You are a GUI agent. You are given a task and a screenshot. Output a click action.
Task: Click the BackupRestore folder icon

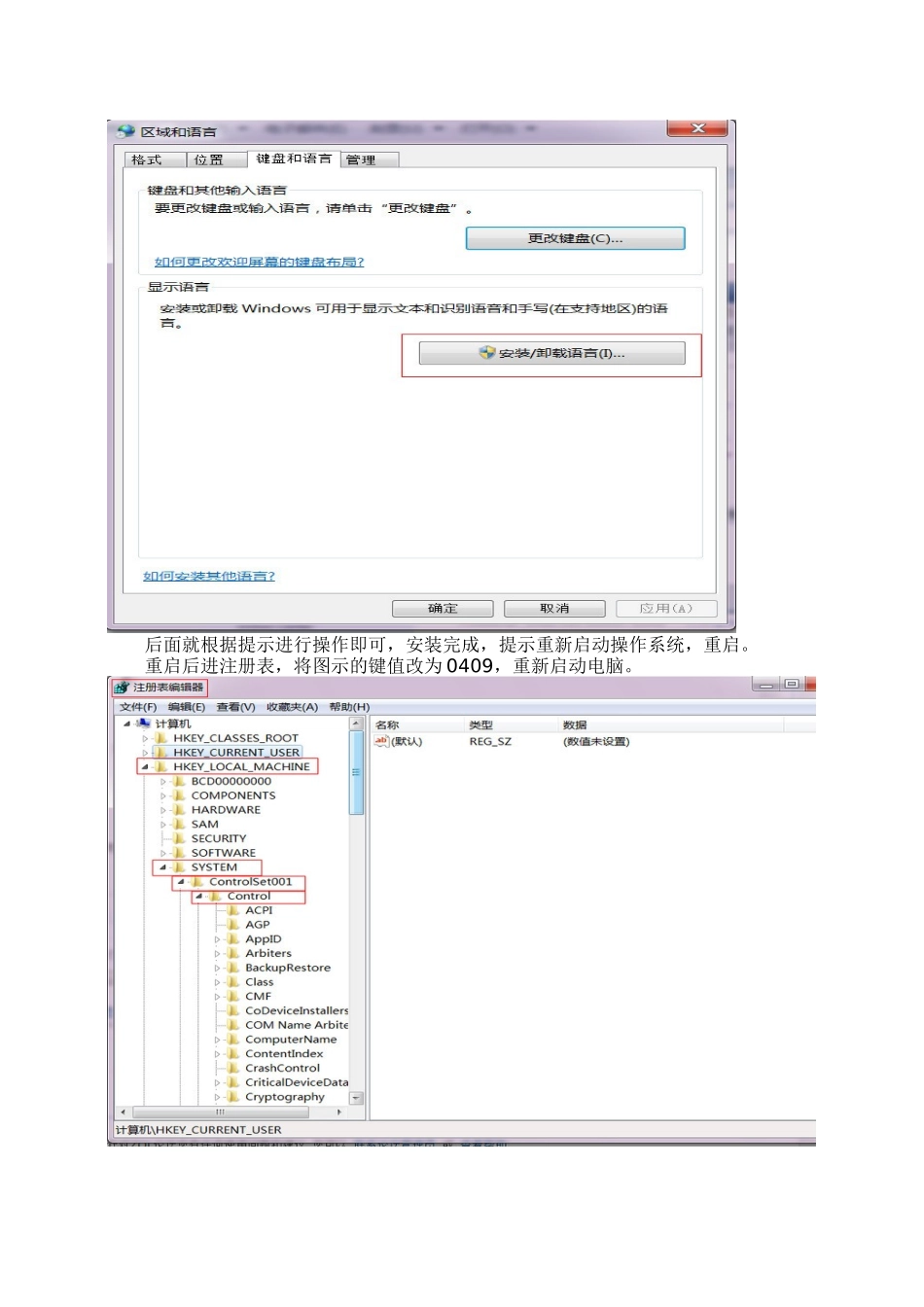tap(233, 968)
